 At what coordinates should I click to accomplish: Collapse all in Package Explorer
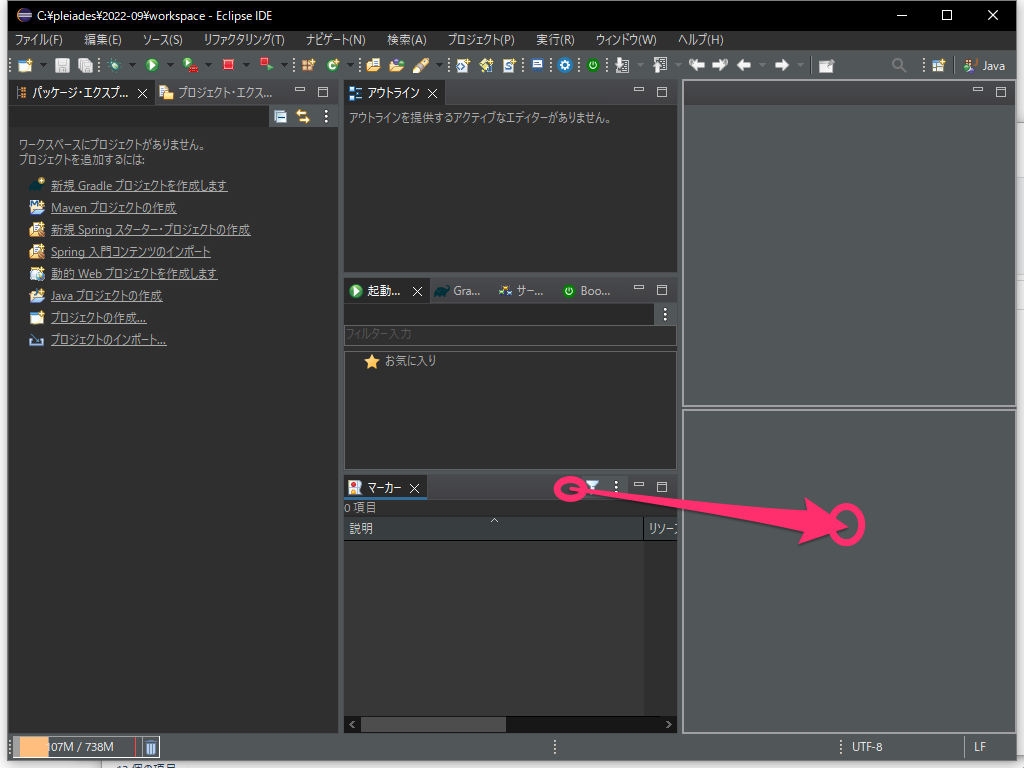(x=280, y=116)
